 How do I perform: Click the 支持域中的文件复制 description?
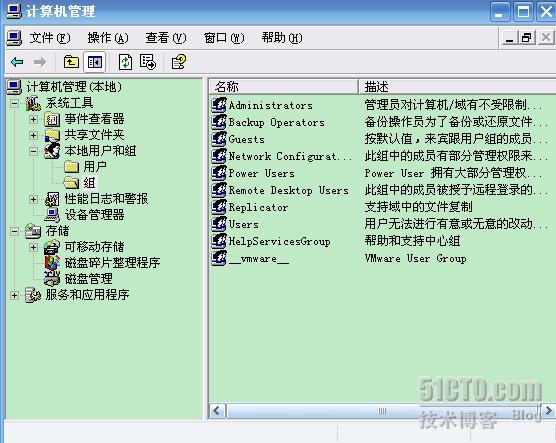(418, 207)
